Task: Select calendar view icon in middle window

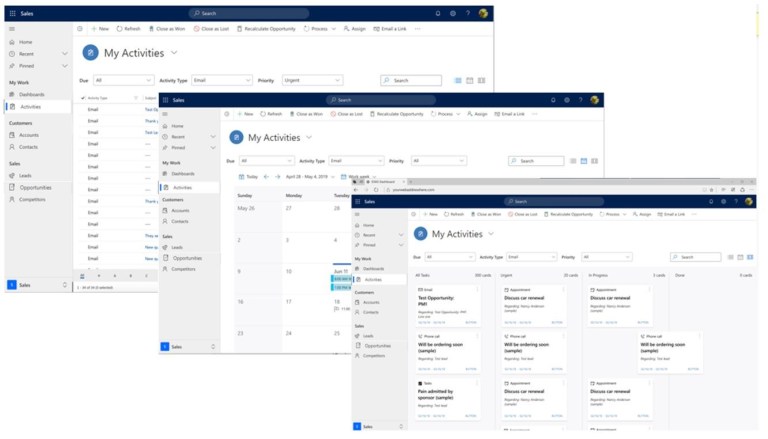Action: [x=584, y=161]
